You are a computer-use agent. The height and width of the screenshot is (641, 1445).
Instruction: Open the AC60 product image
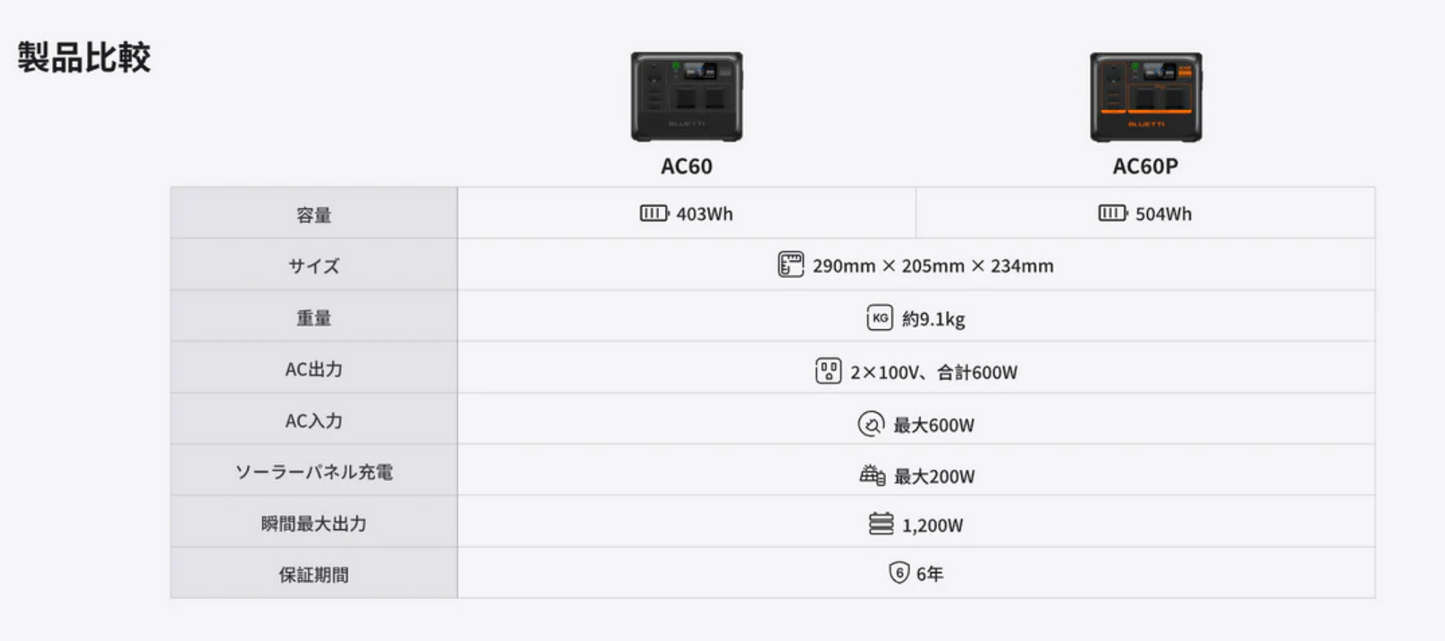click(x=686, y=97)
